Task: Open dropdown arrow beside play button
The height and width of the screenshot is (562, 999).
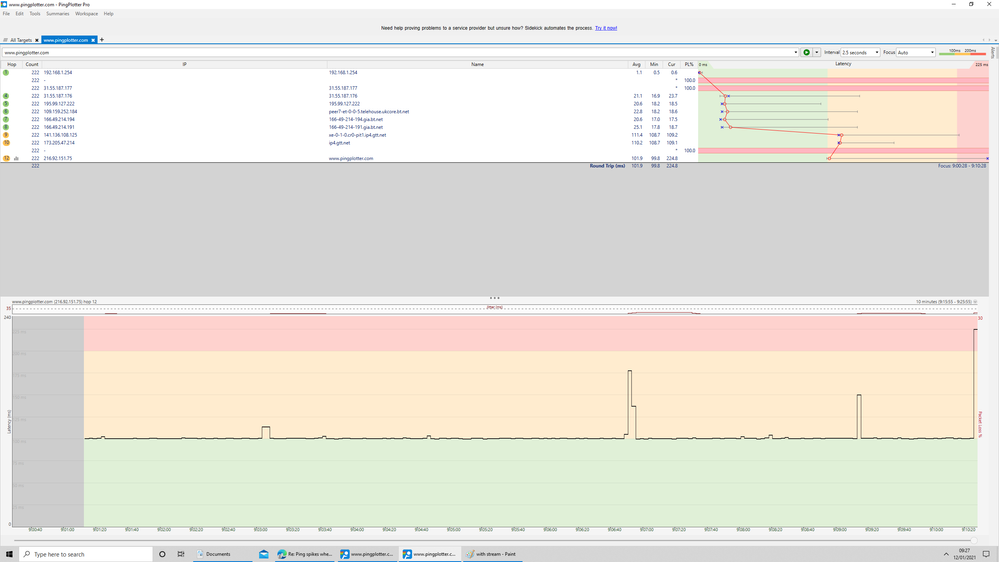Action: pos(817,52)
